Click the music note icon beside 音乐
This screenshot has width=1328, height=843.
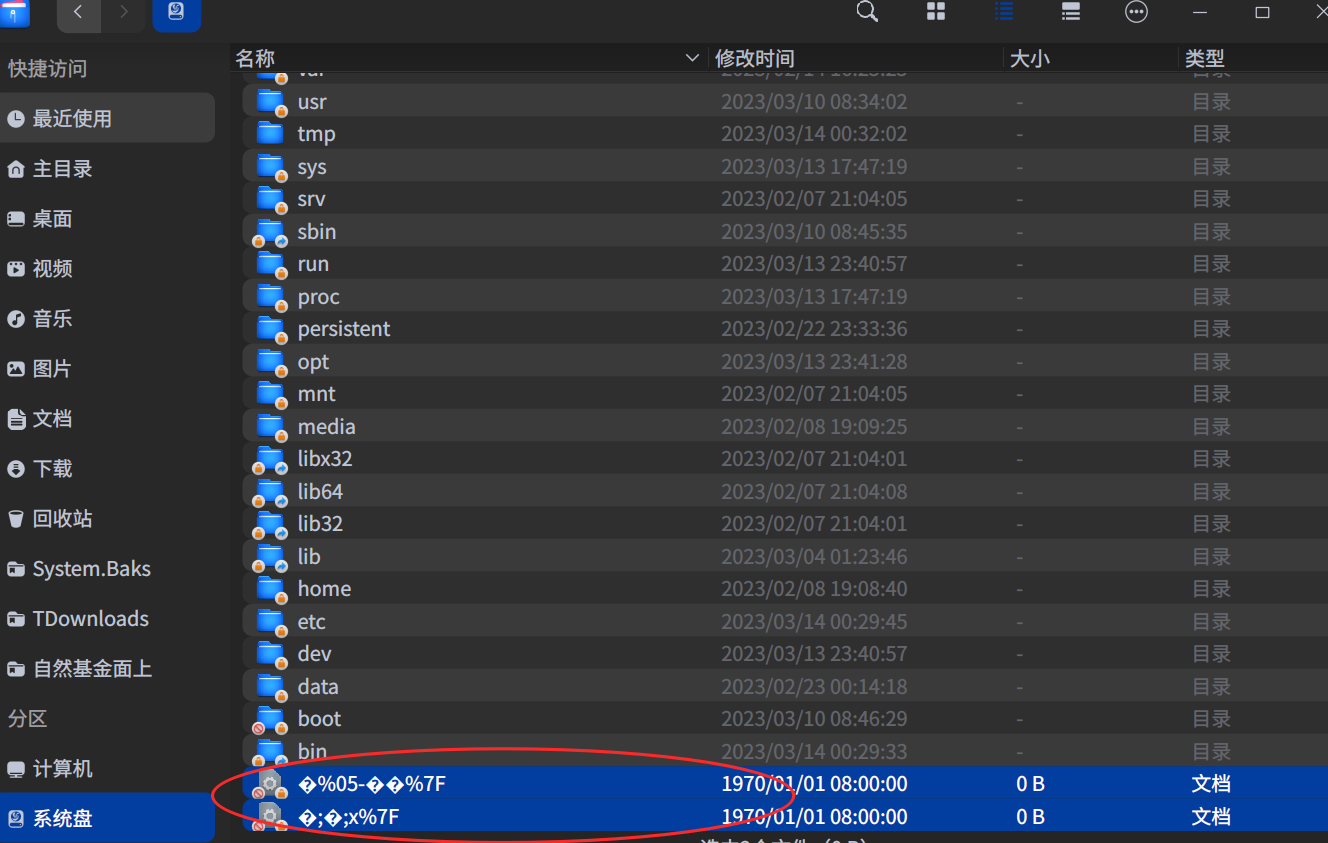point(16,319)
